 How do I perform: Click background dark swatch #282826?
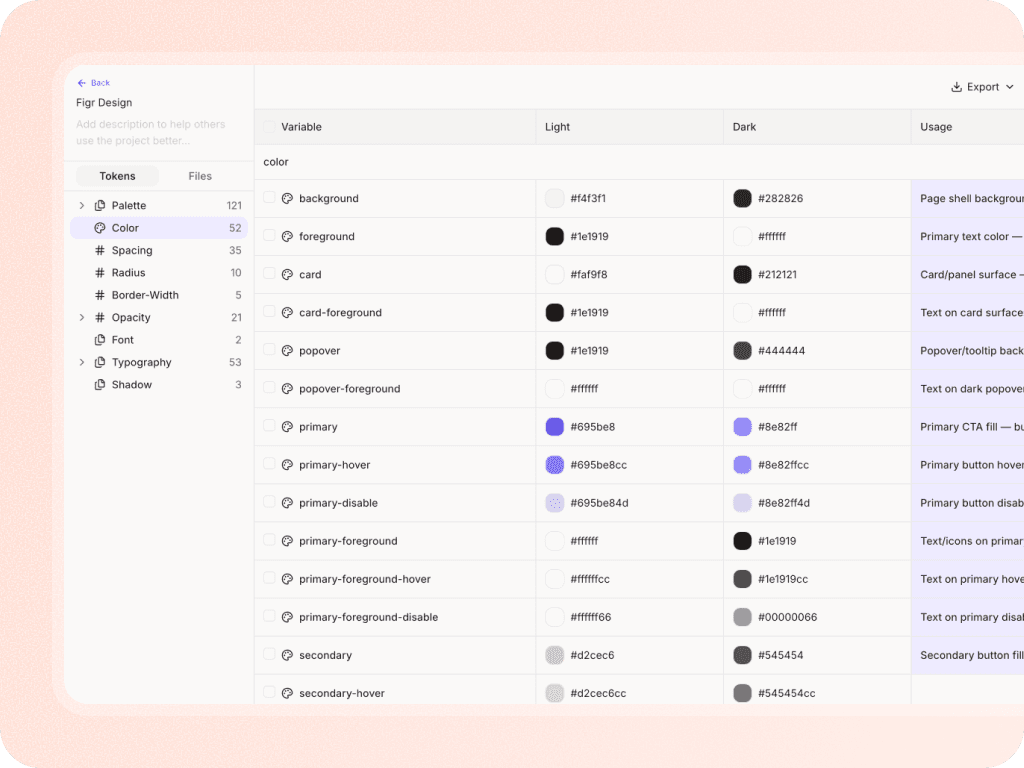(743, 199)
